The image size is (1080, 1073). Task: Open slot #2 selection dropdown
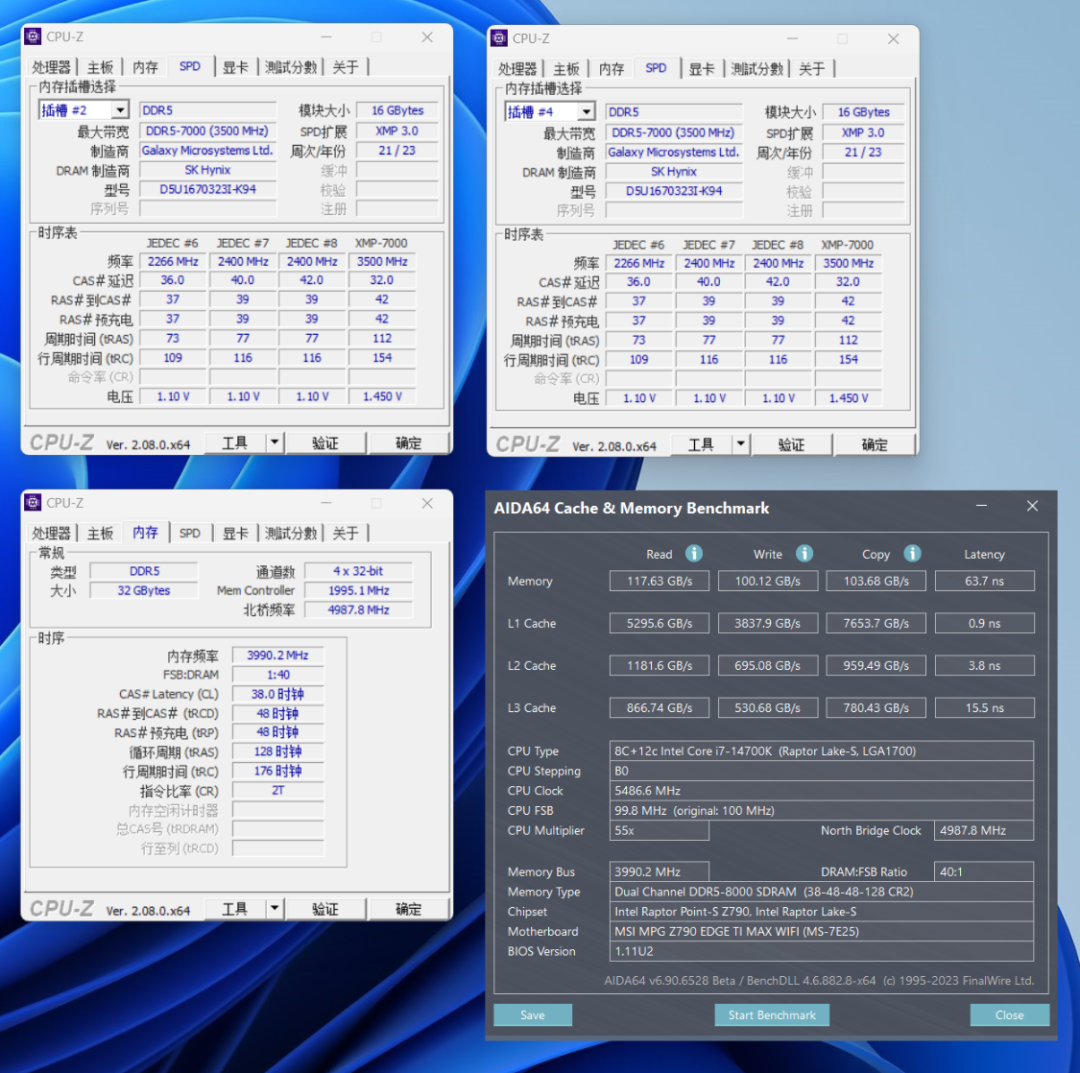(121, 110)
